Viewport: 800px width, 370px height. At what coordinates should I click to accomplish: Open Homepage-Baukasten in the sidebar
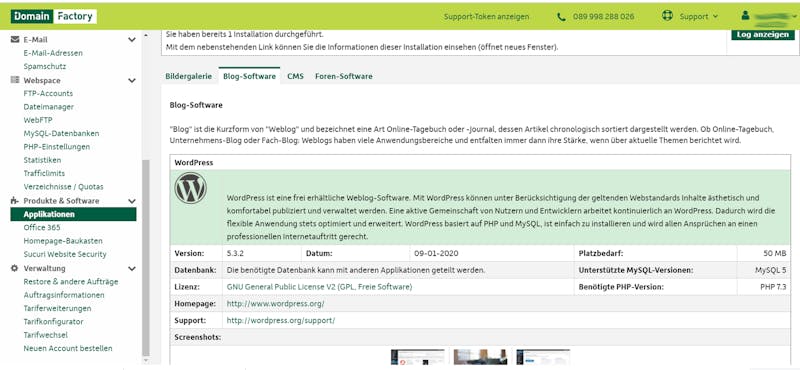tap(63, 241)
